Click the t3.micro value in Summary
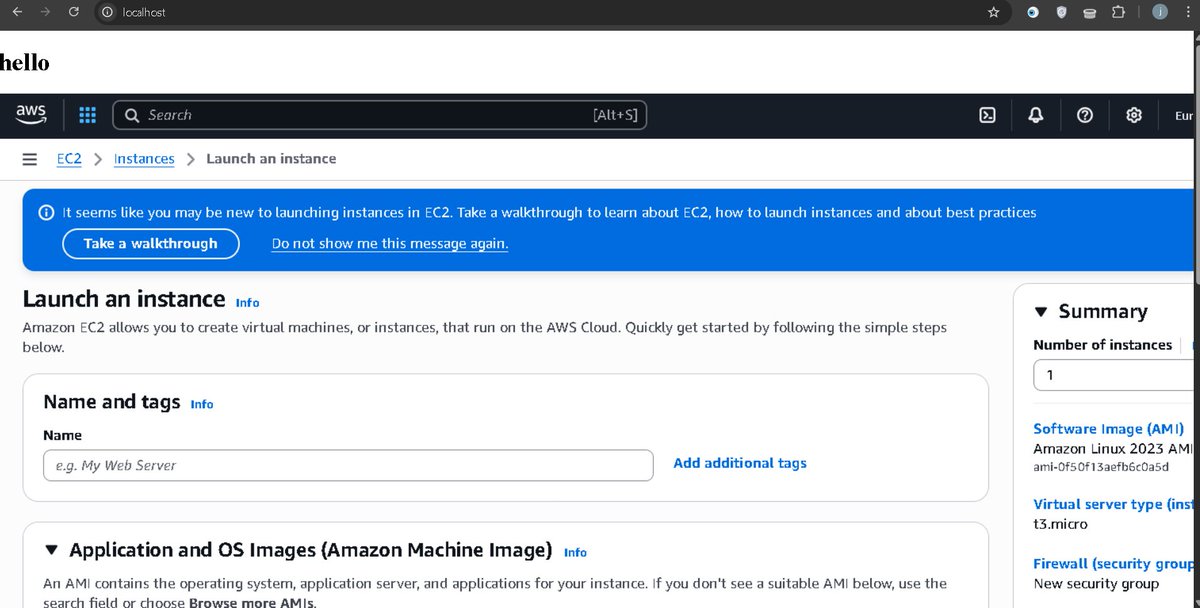Viewport: 1200px width, 608px height. (1060, 524)
